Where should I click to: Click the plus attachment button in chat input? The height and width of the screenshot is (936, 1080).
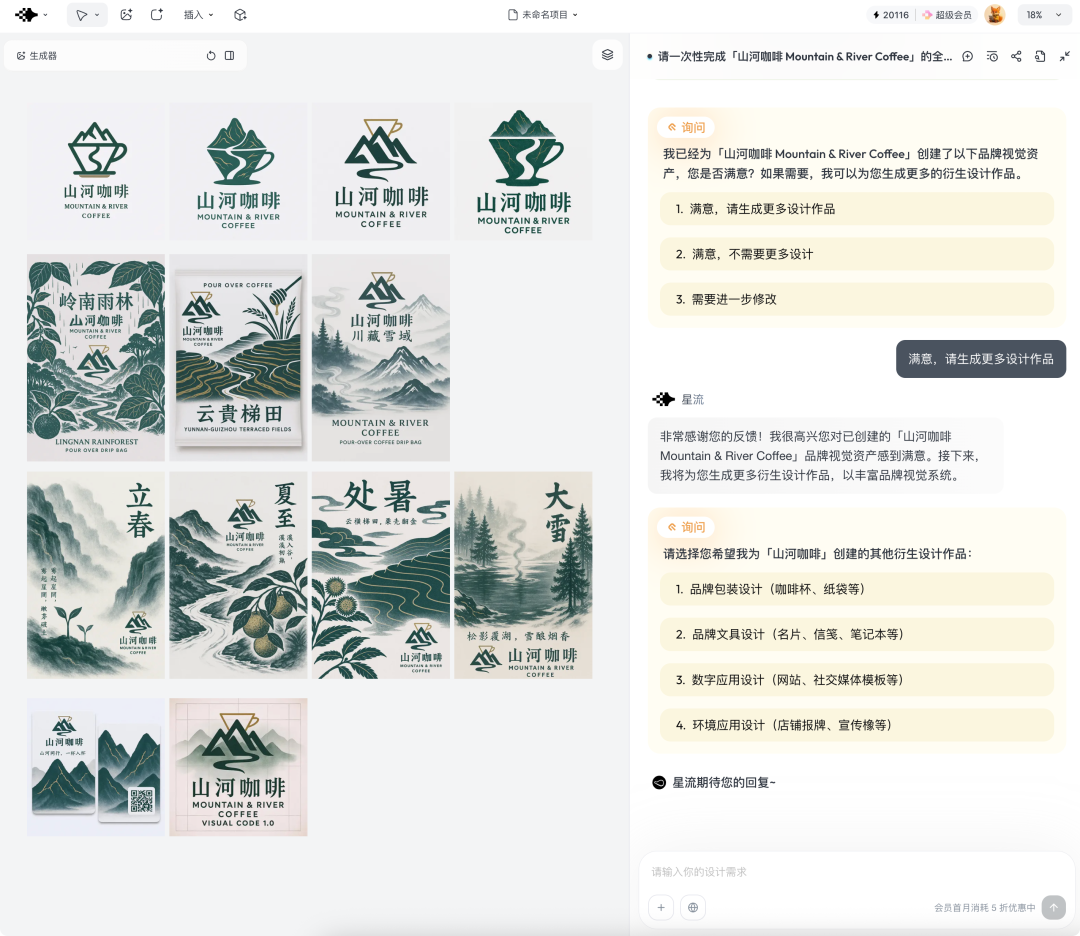pyautogui.click(x=661, y=907)
